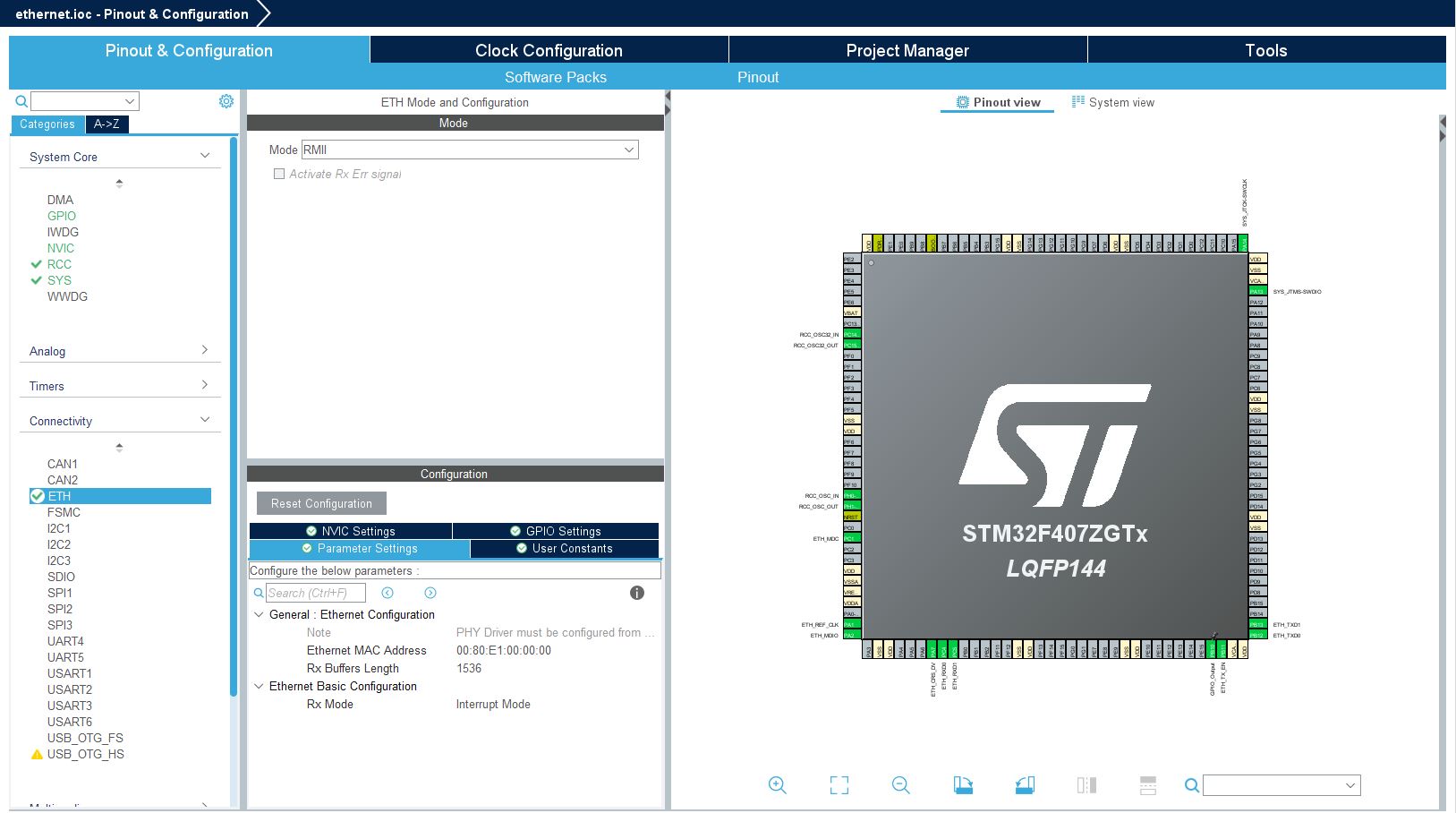Zoom out of the pinout view
1456x813 pixels.
click(x=900, y=784)
